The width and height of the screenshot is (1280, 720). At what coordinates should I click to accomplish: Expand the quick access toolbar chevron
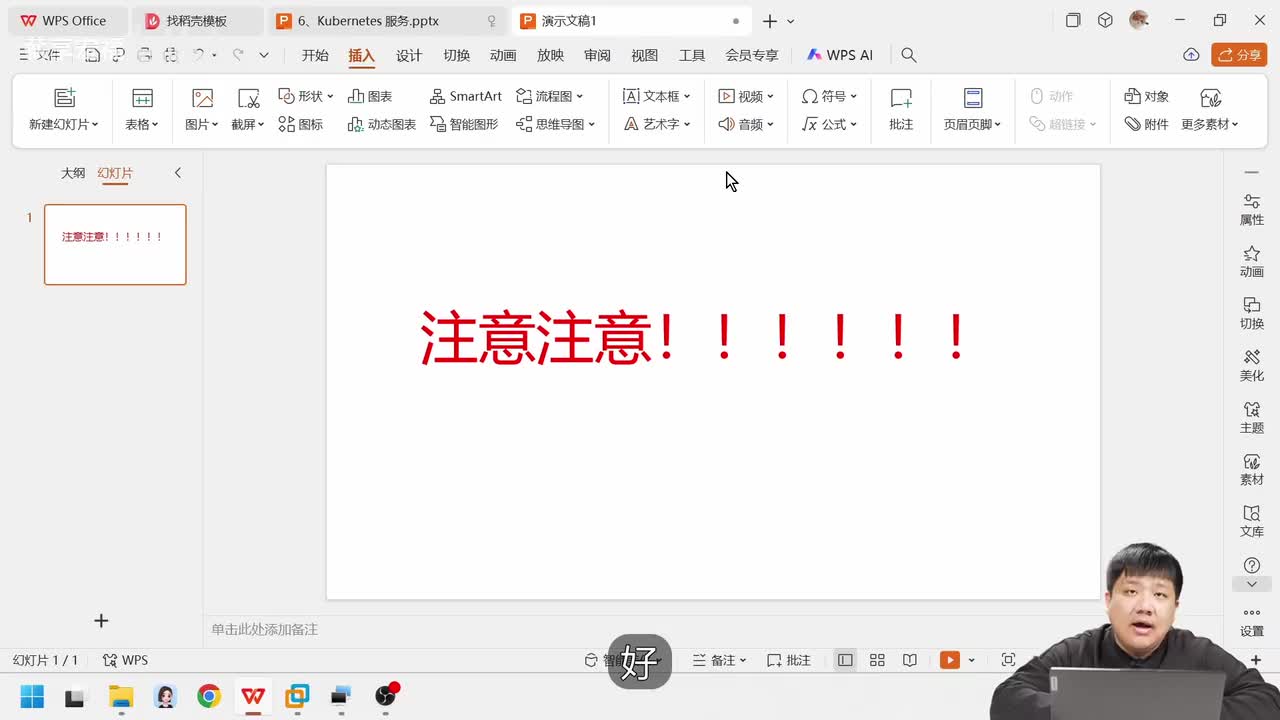click(x=264, y=55)
